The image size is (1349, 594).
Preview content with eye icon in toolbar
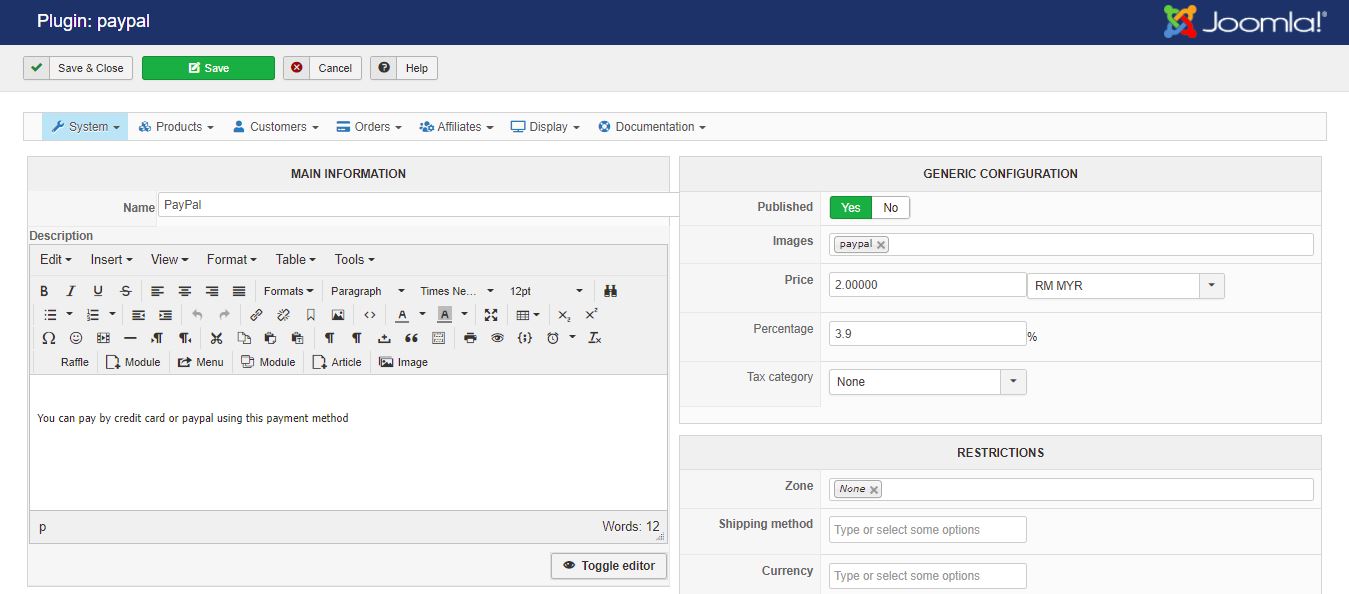(x=497, y=338)
